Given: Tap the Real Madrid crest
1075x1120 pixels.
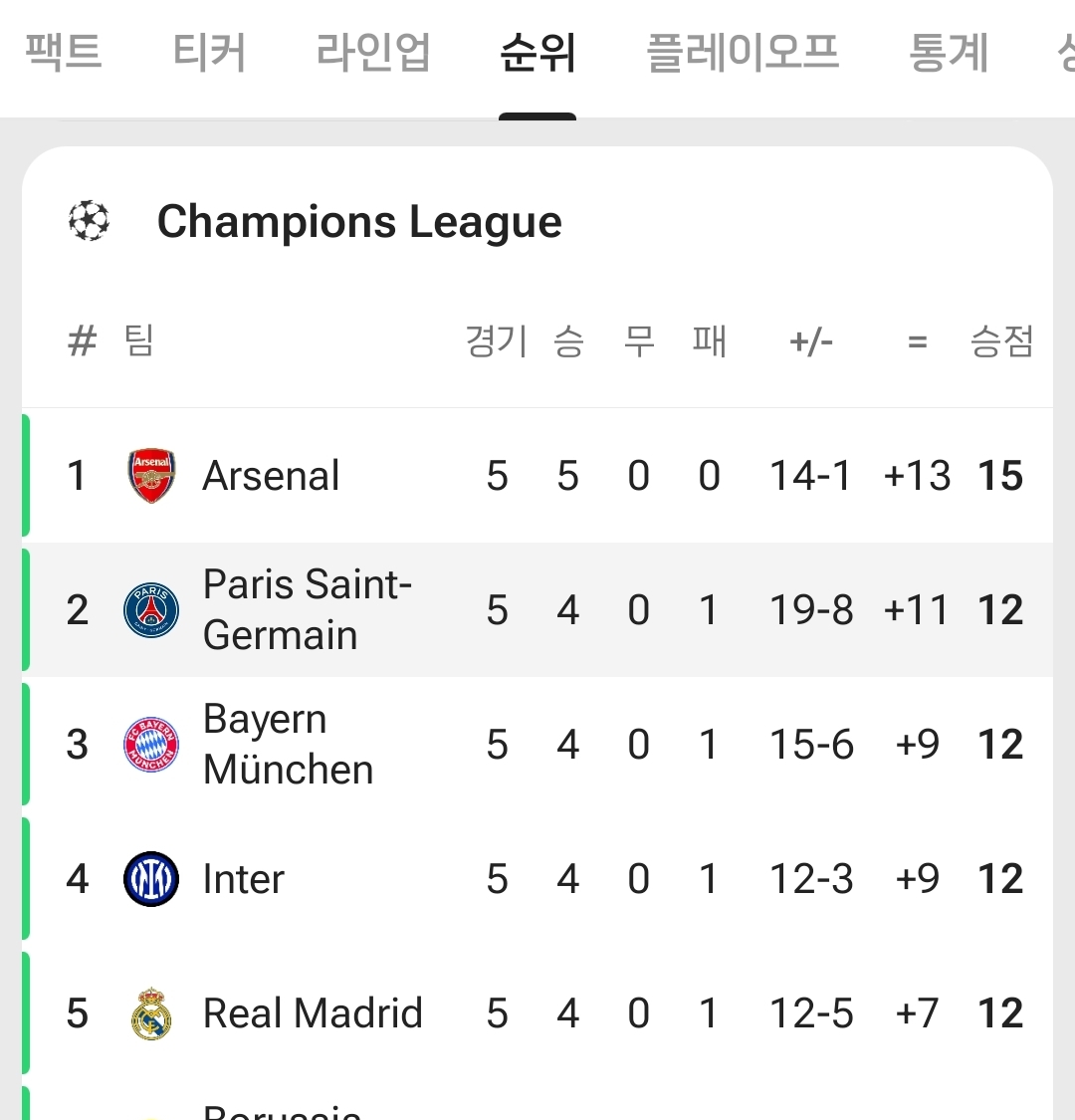Looking at the screenshot, I should click(151, 1013).
